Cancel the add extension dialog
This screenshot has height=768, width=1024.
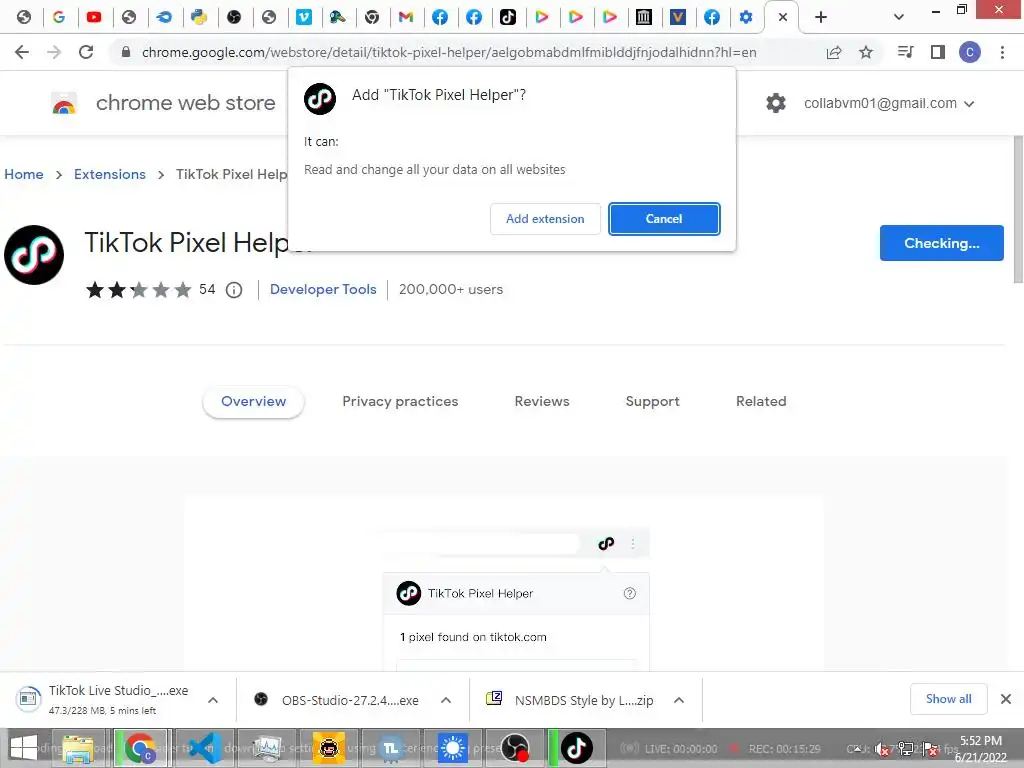[664, 219]
